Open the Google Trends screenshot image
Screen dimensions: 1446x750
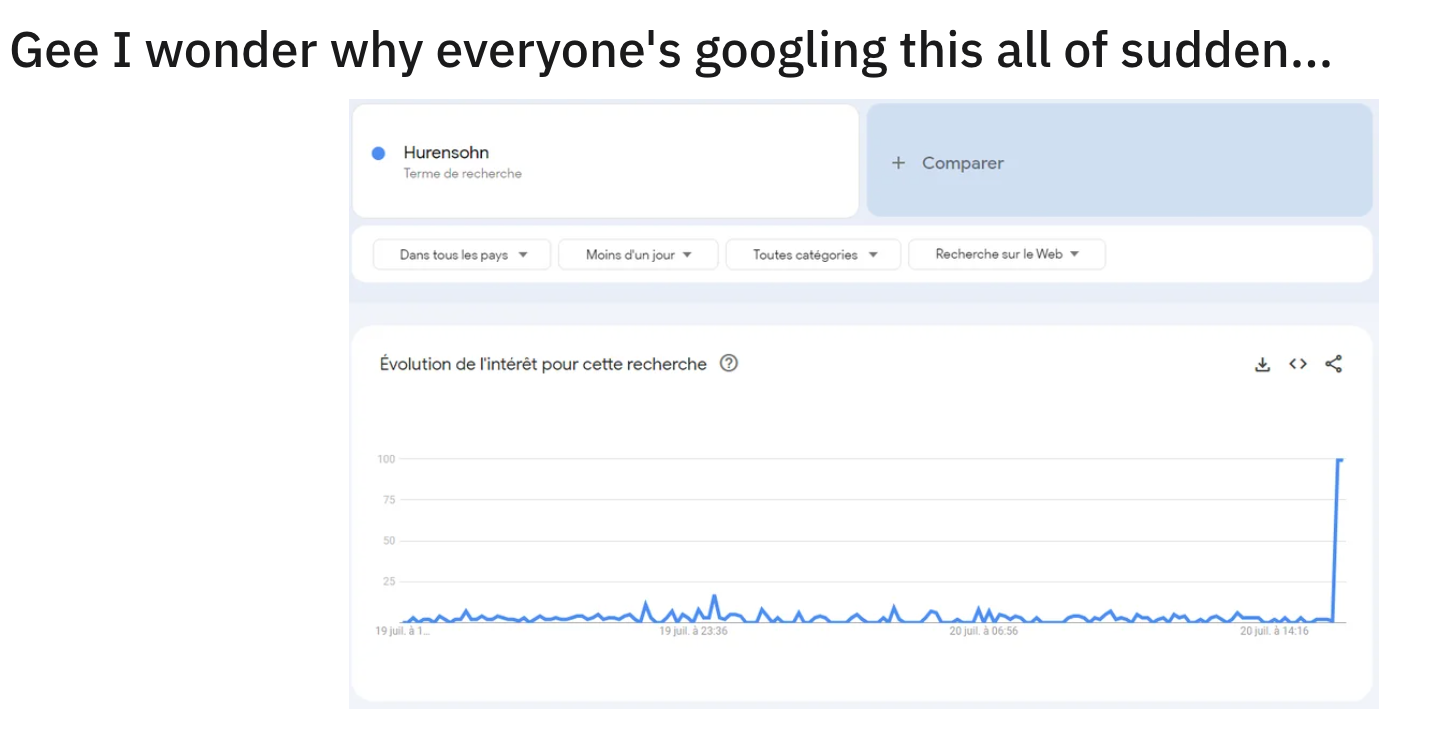click(x=863, y=404)
